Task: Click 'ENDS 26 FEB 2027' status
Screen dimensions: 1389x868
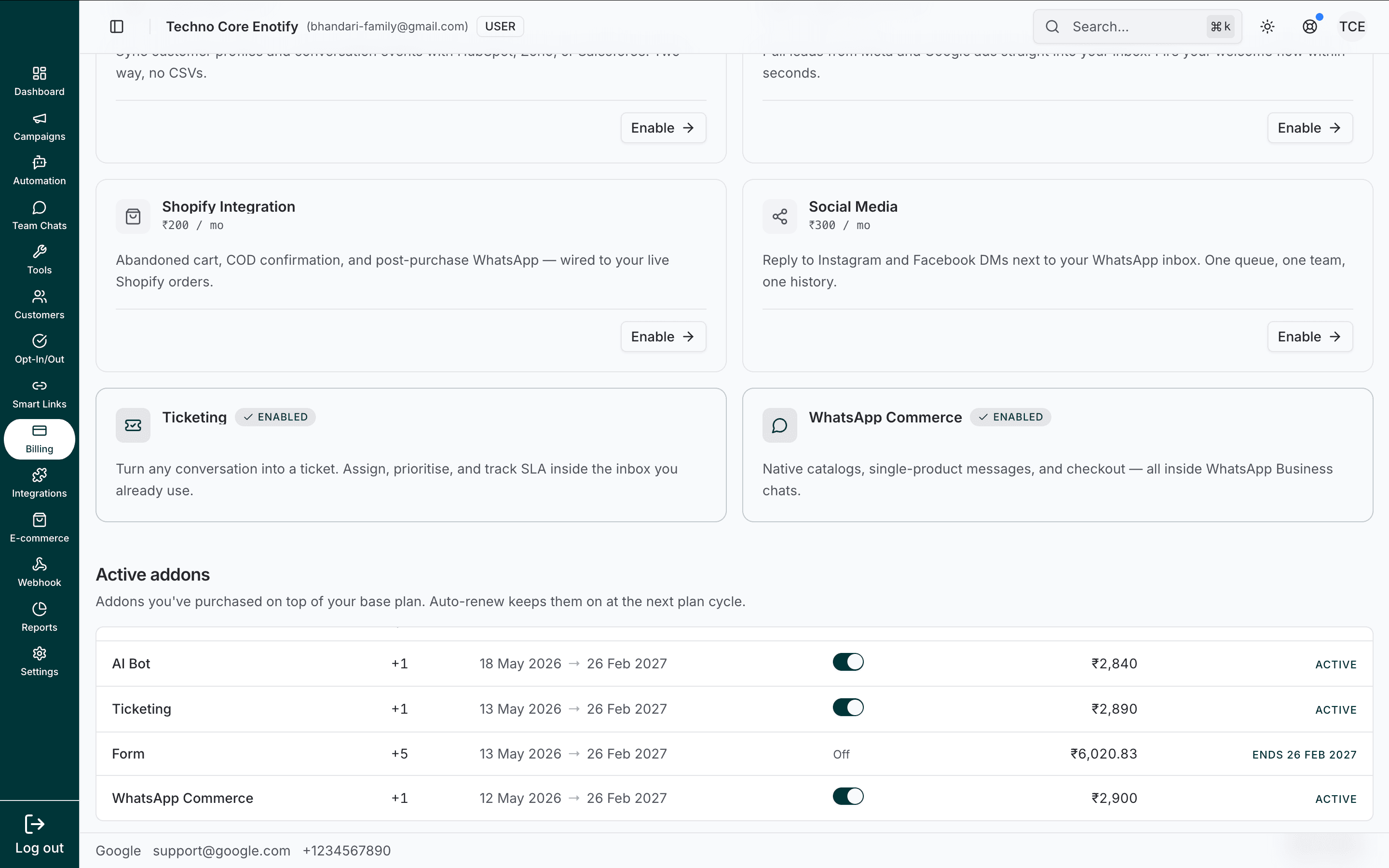Action: pyautogui.click(x=1304, y=754)
